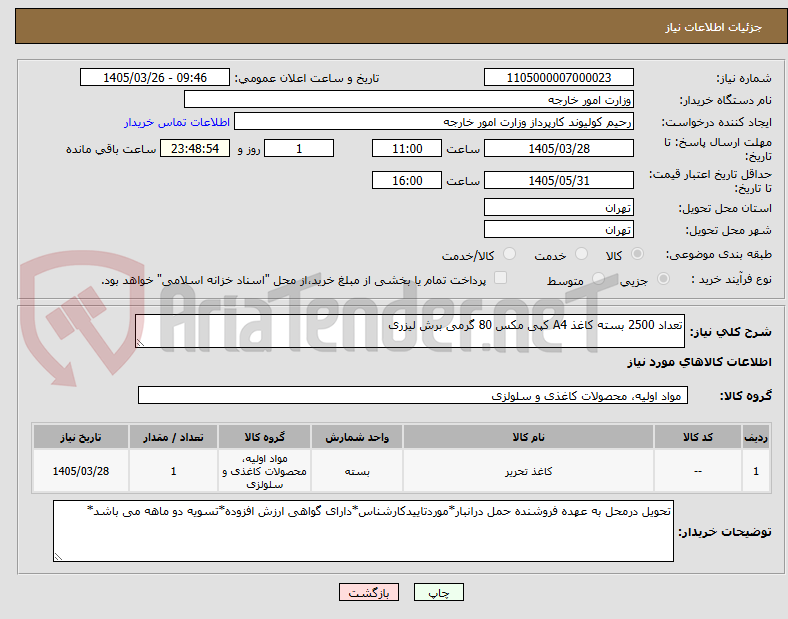Select the کالا/خدمت radio button
The height and width of the screenshot is (619, 788).
tap(510, 254)
